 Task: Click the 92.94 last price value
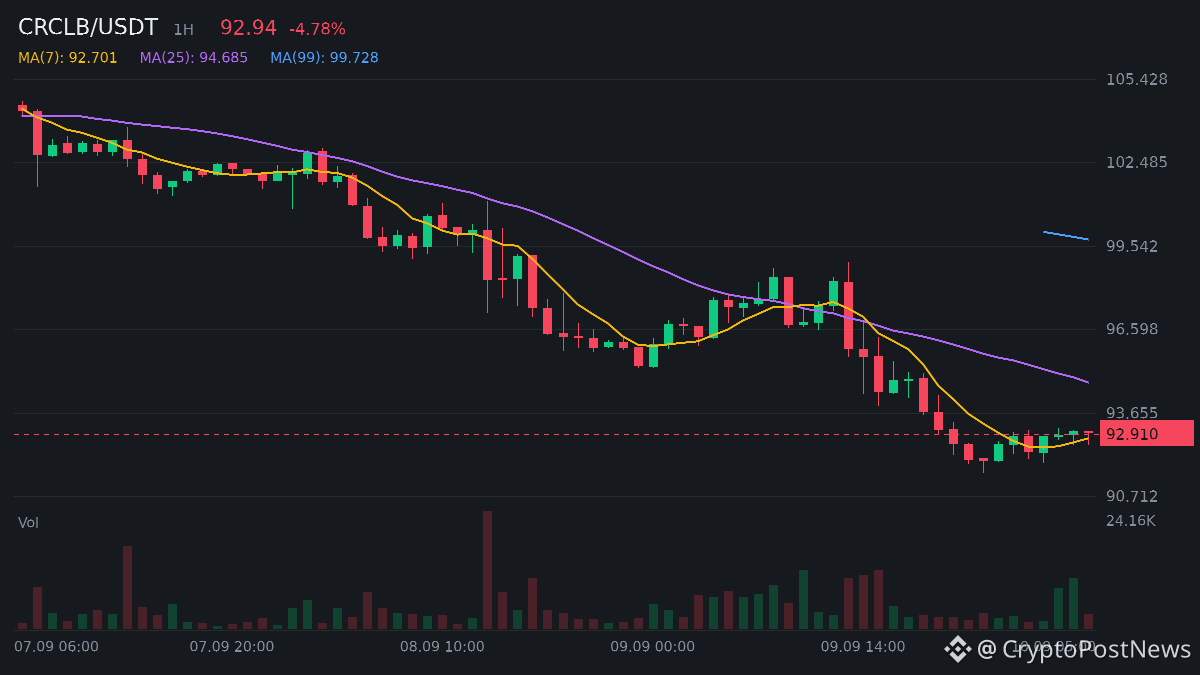point(248,28)
